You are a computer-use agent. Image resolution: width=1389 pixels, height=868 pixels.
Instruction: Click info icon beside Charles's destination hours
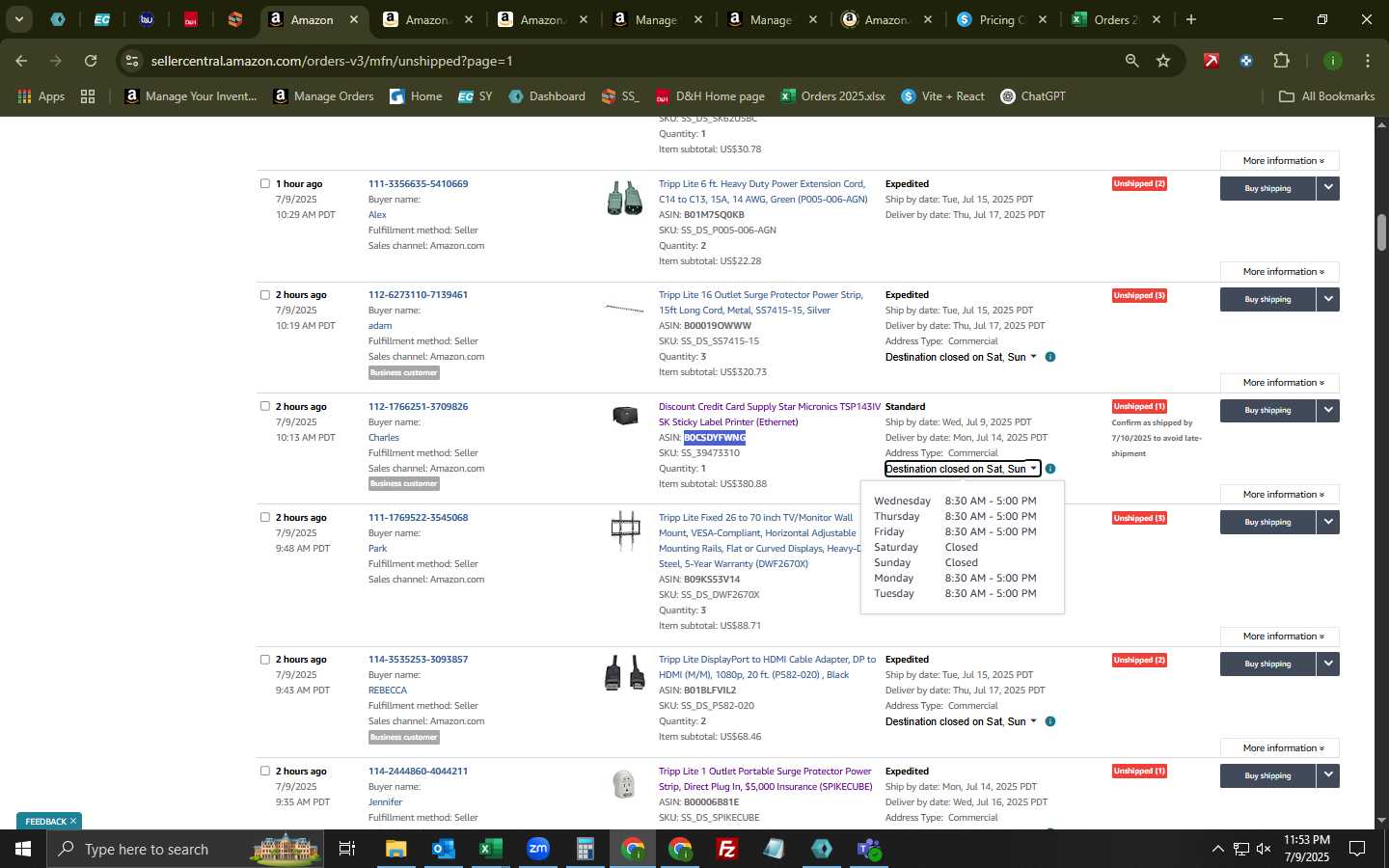[x=1050, y=469]
